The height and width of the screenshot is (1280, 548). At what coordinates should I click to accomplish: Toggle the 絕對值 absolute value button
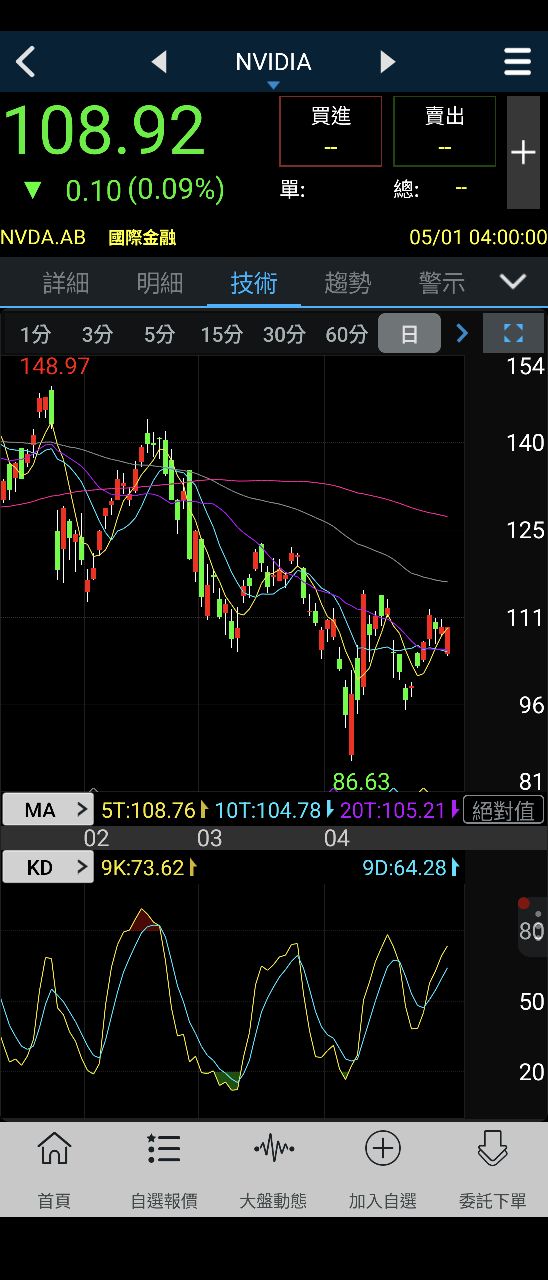coord(504,810)
